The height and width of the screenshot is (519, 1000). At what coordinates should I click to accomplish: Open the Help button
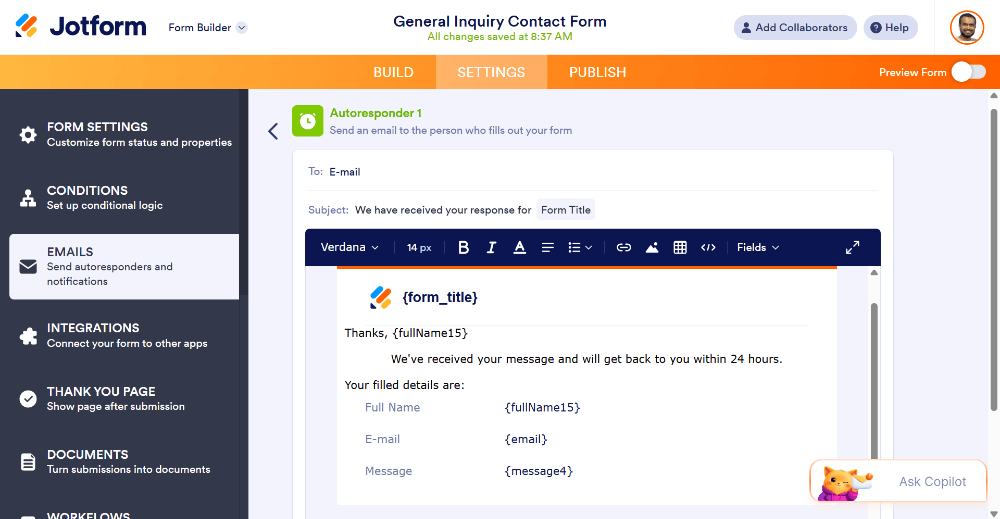890,27
